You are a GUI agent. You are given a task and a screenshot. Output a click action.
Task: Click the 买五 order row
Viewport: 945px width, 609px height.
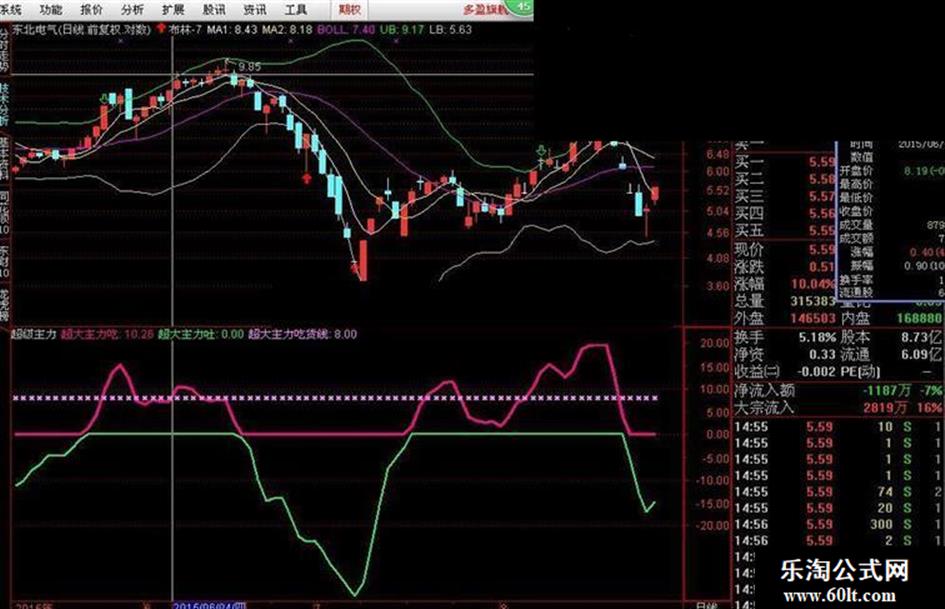[785, 230]
